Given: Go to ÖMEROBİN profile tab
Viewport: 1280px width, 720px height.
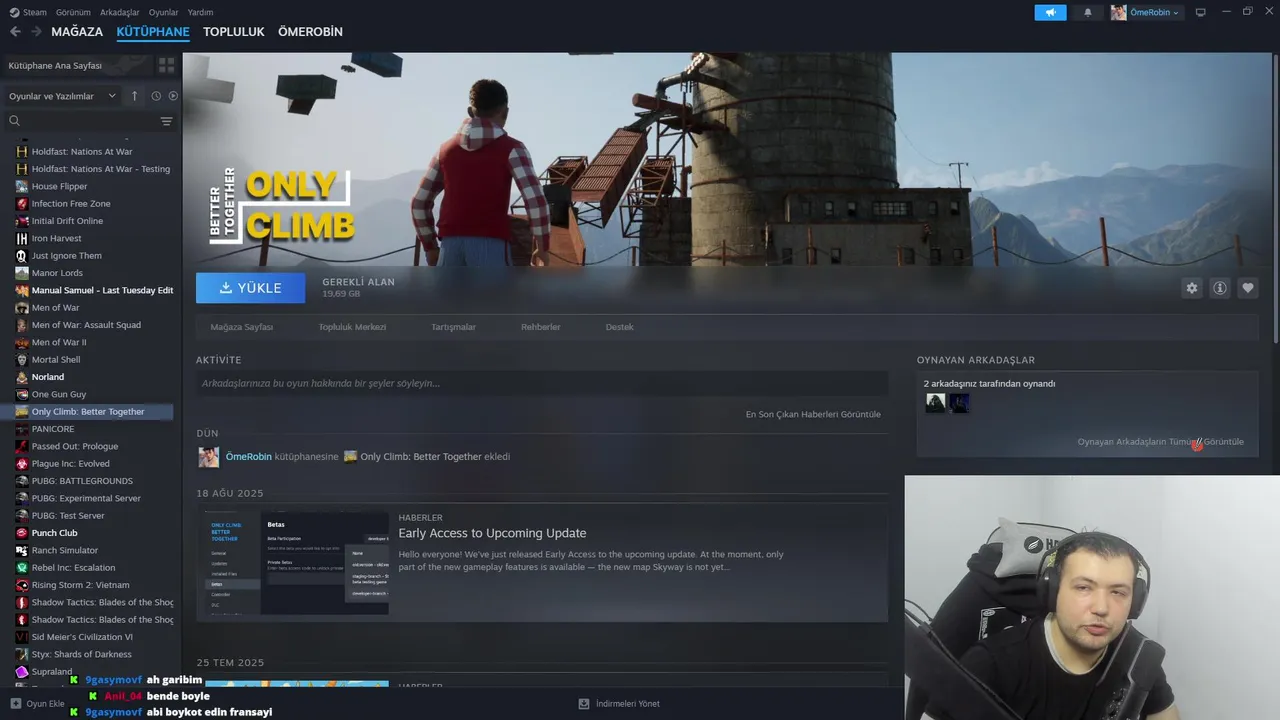Looking at the screenshot, I should pos(310,32).
